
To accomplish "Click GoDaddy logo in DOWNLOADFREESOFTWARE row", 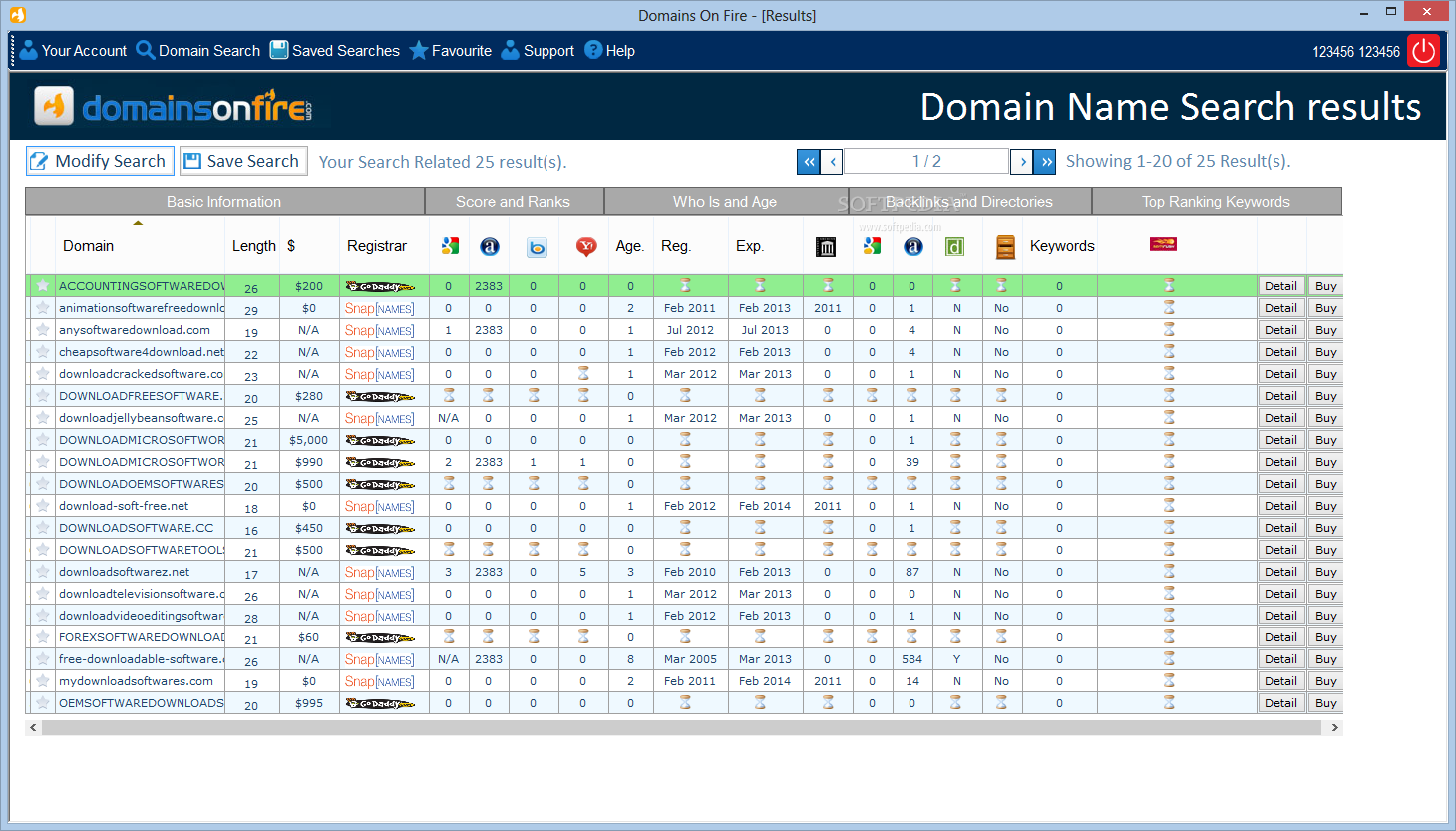I will pos(380,396).
